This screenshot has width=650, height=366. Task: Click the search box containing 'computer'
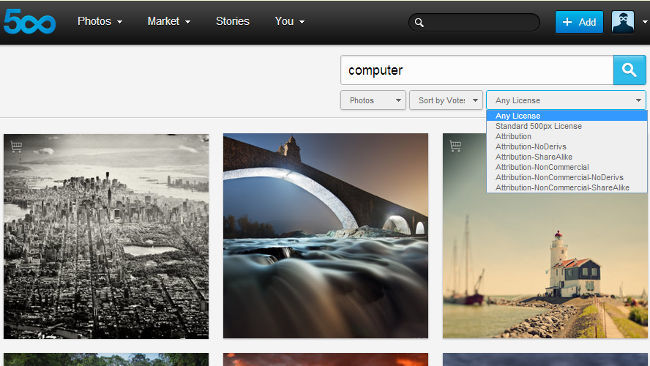click(476, 70)
